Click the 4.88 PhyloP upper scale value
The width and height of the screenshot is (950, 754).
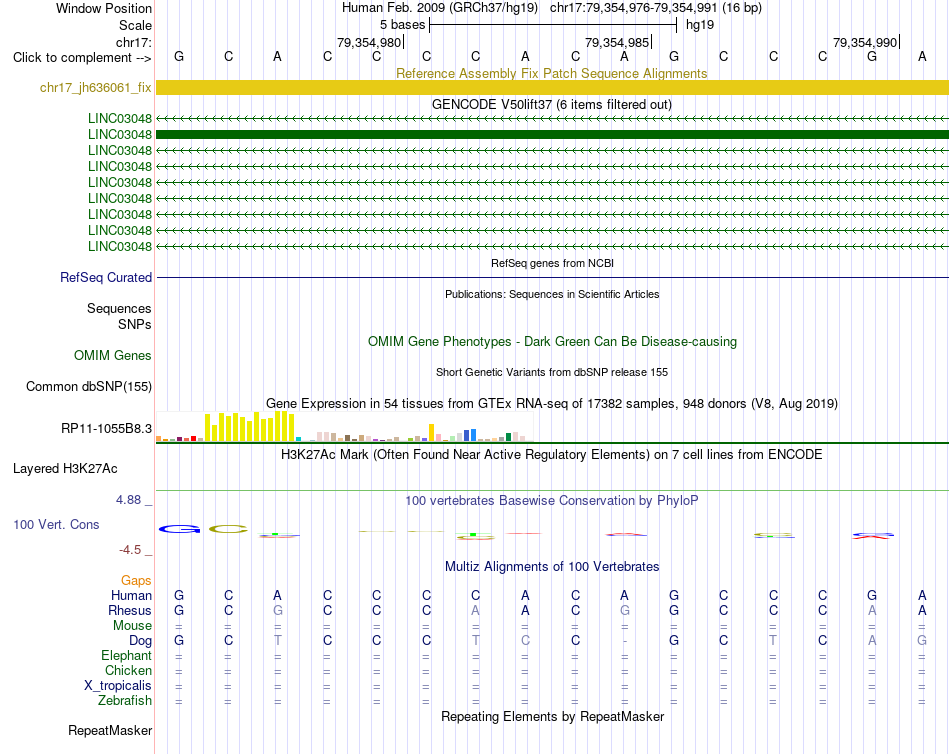128,500
